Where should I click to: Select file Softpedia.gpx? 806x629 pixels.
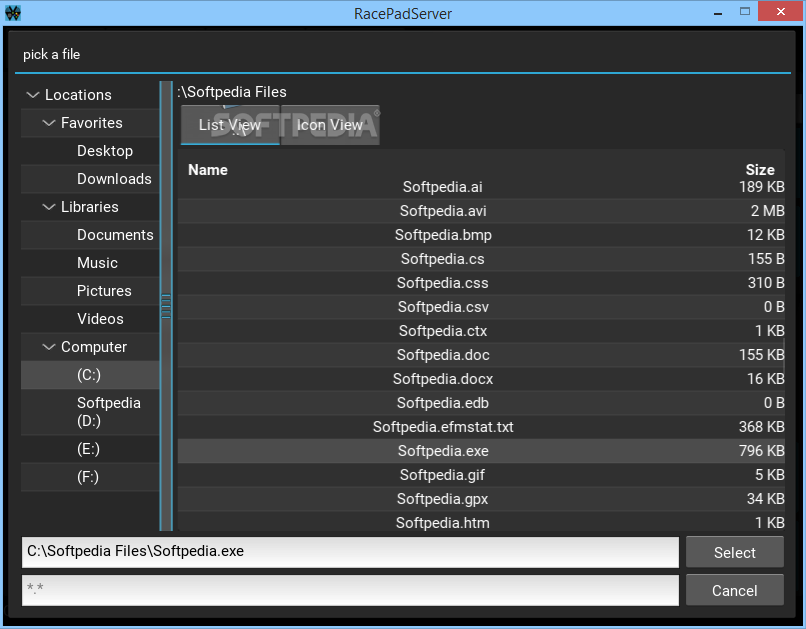point(481,499)
